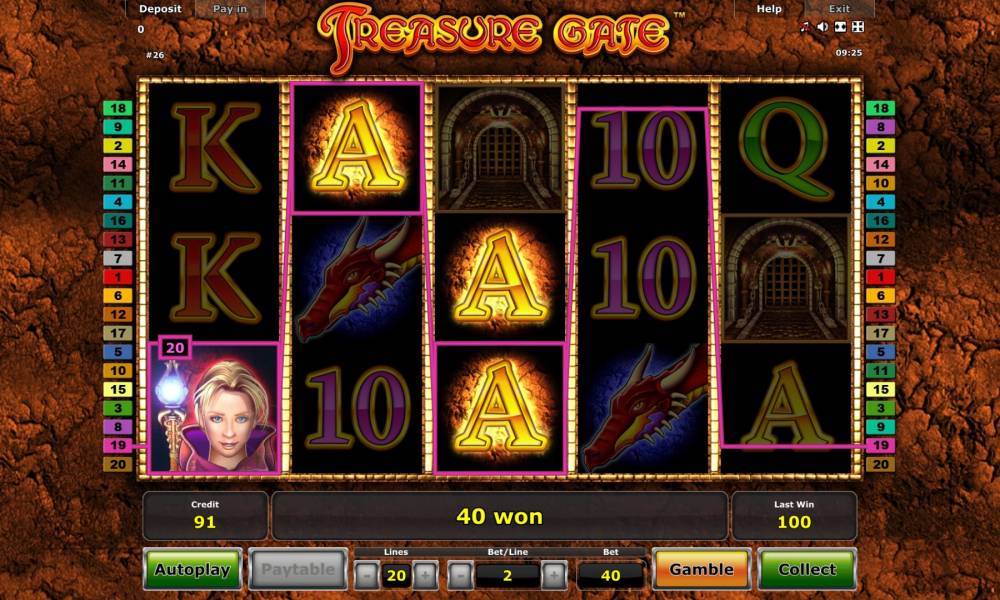Image resolution: width=1000 pixels, height=600 pixels.
Task: Select payline 18 marker on left side
Action: [x=118, y=108]
